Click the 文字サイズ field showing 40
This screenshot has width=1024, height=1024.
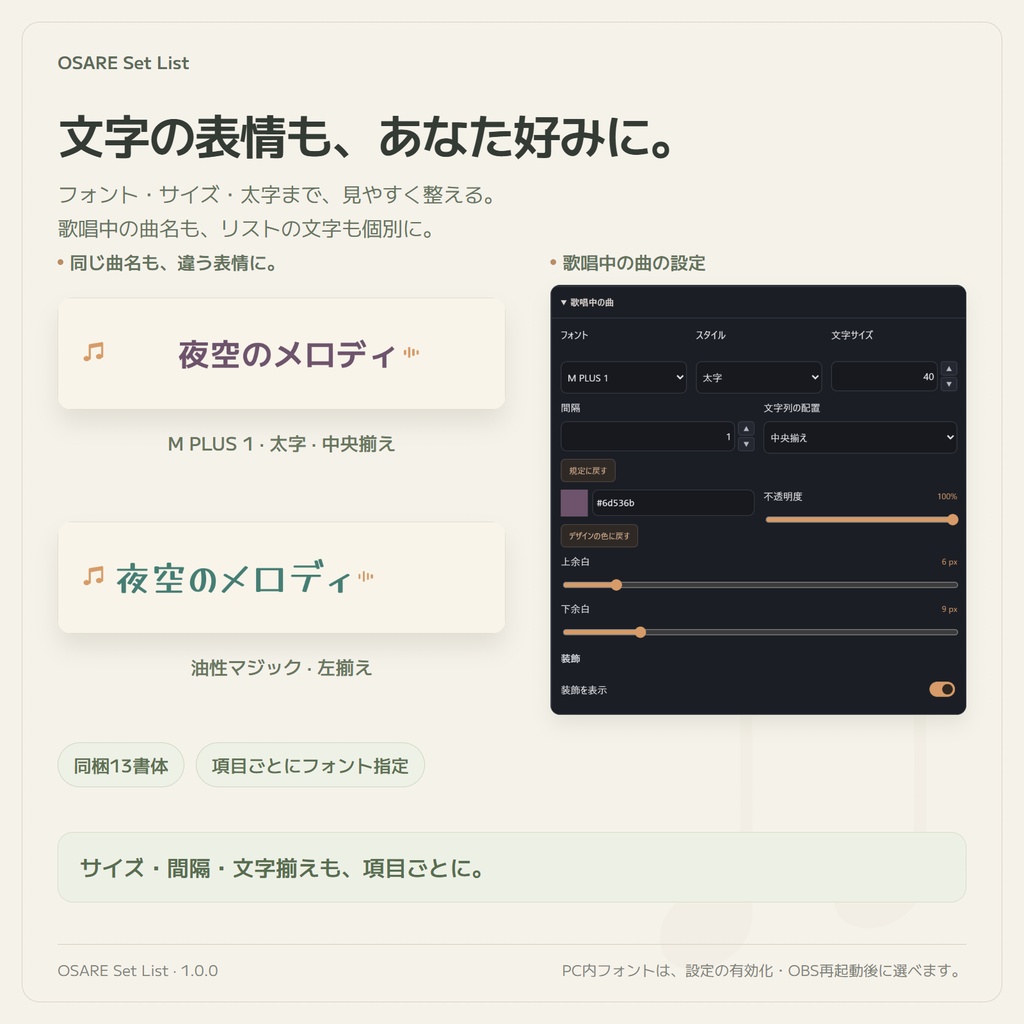pyautogui.click(x=884, y=377)
